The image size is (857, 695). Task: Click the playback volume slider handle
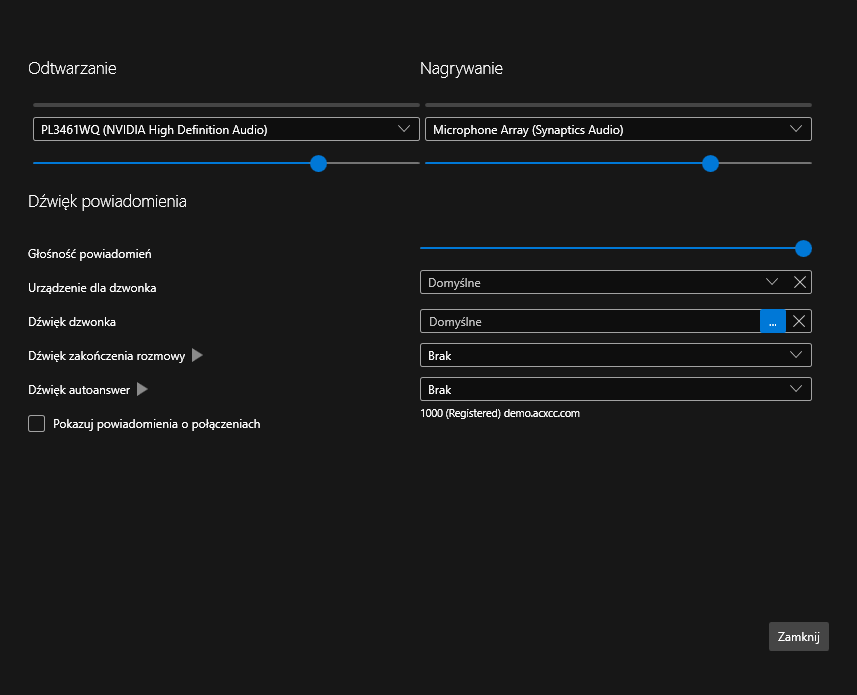click(318, 163)
